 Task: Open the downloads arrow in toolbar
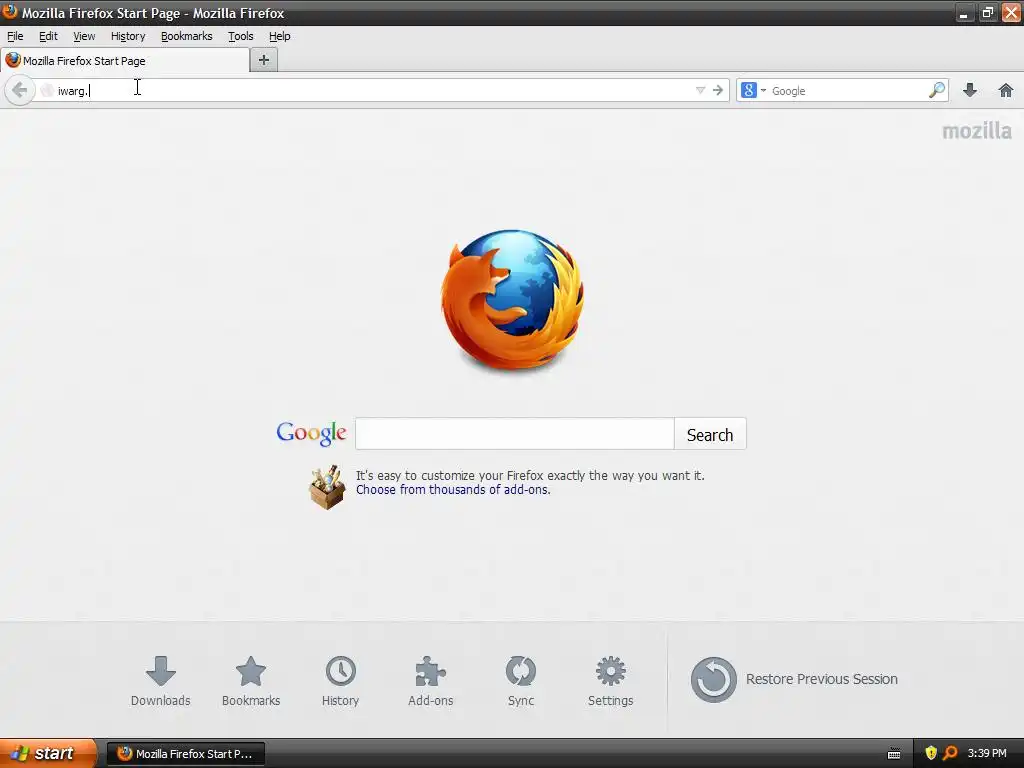[x=970, y=90]
